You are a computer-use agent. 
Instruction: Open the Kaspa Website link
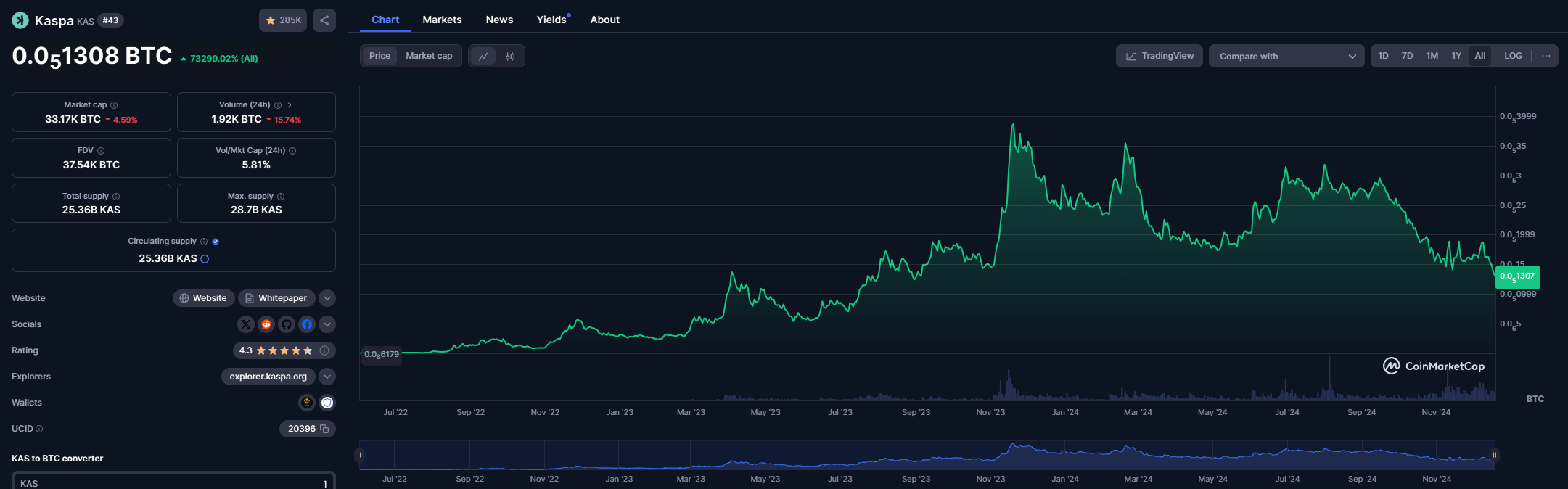coord(203,298)
